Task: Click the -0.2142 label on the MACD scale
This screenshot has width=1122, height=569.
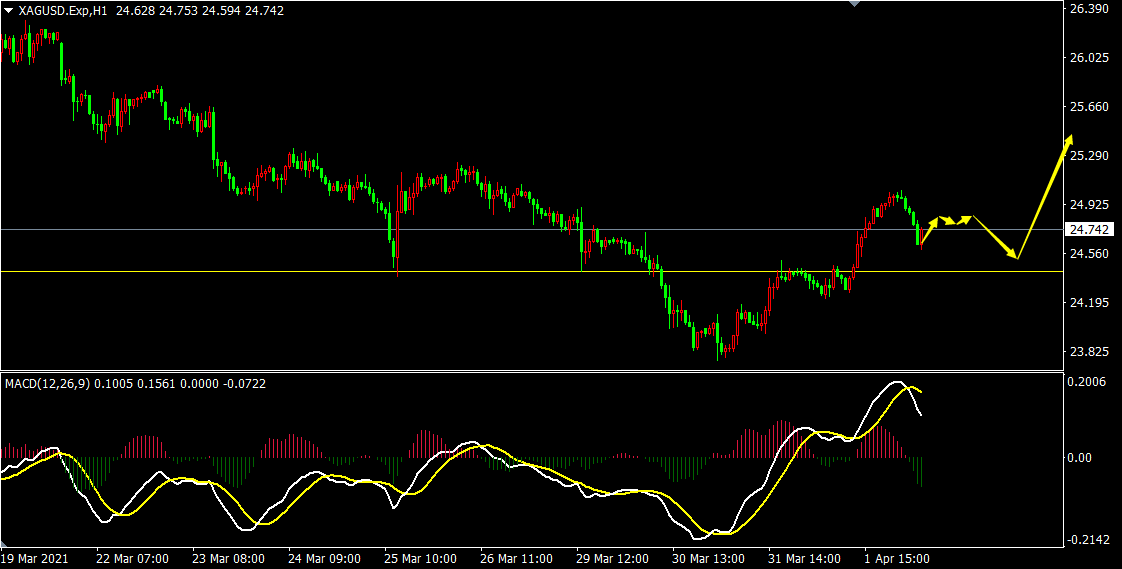Action: [1087, 540]
